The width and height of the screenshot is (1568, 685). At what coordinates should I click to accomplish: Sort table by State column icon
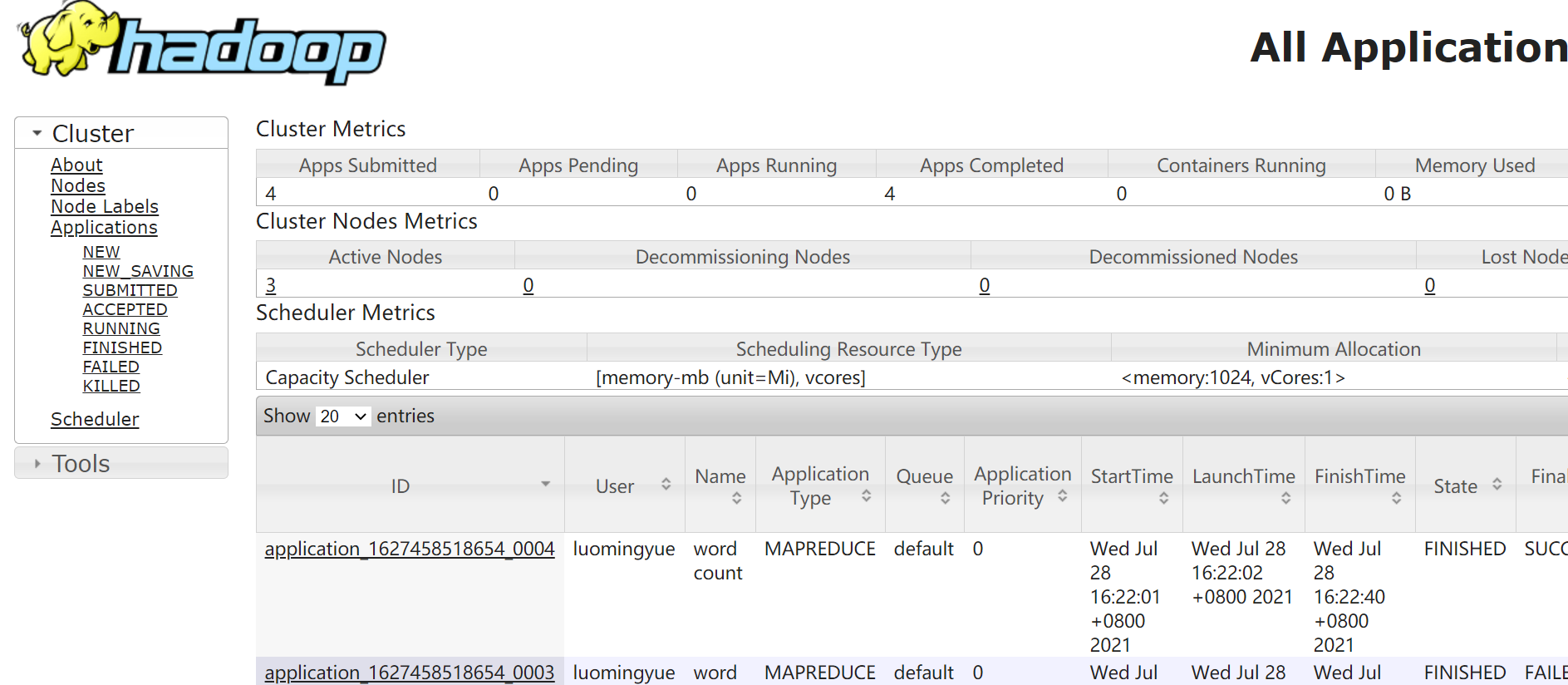point(1497,484)
